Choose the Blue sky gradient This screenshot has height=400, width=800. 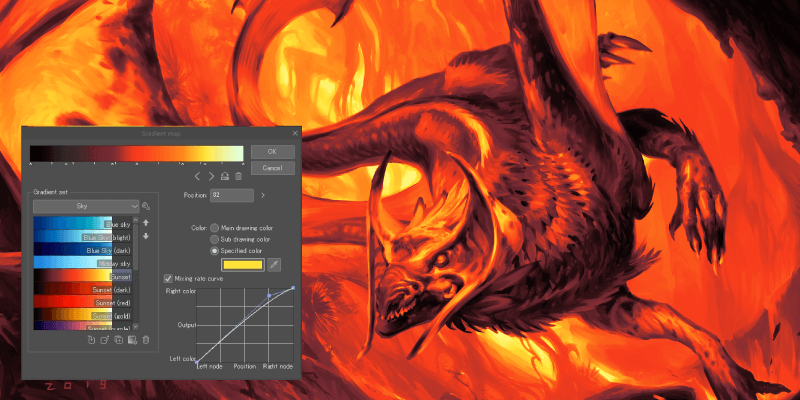(x=83, y=223)
